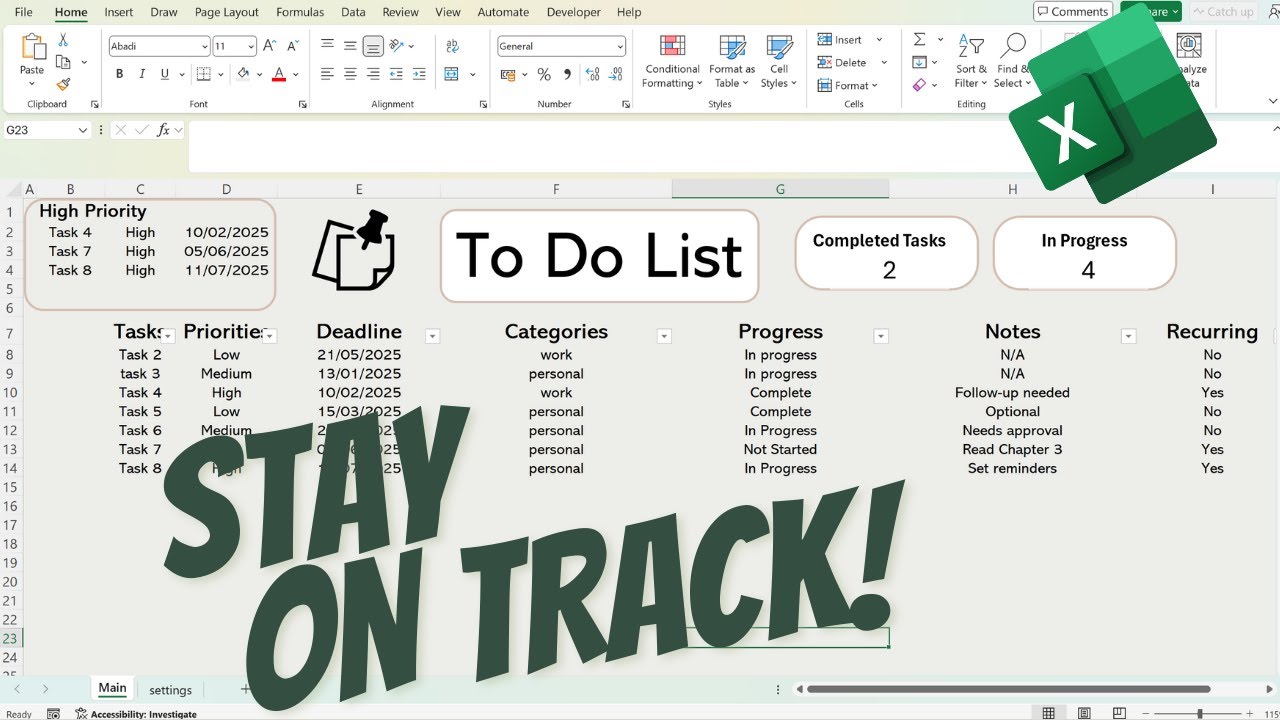Click Format as Table button
1280x720 pixels.
click(x=732, y=62)
